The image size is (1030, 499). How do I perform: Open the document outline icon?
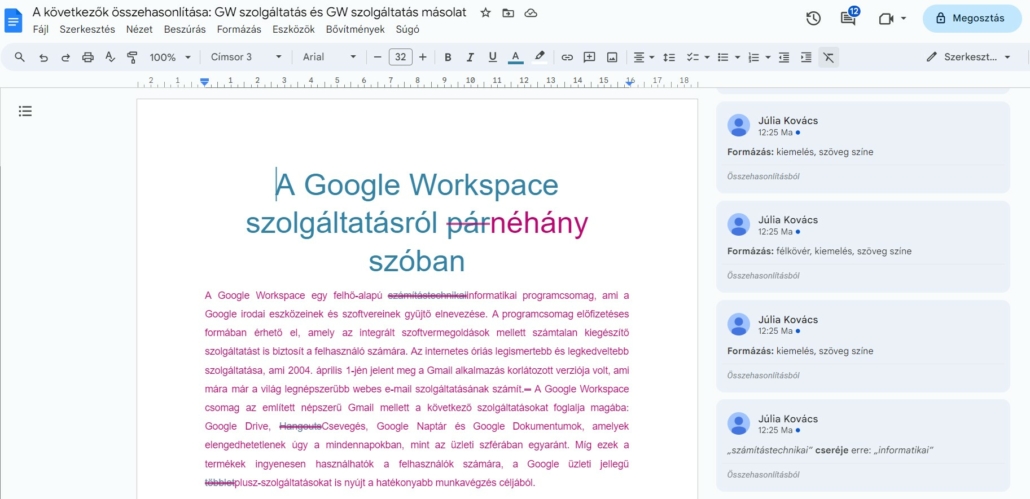pos(25,111)
